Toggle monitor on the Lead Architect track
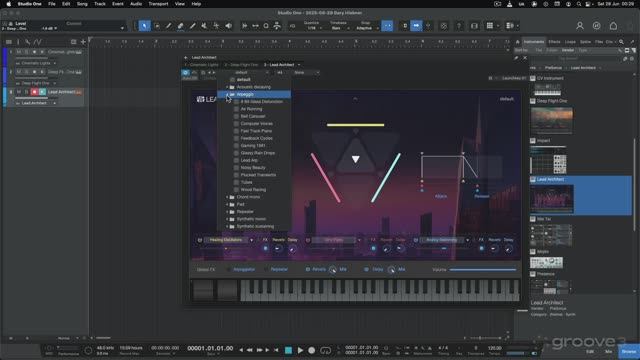The height and width of the screenshot is (360, 640). [42, 92]
